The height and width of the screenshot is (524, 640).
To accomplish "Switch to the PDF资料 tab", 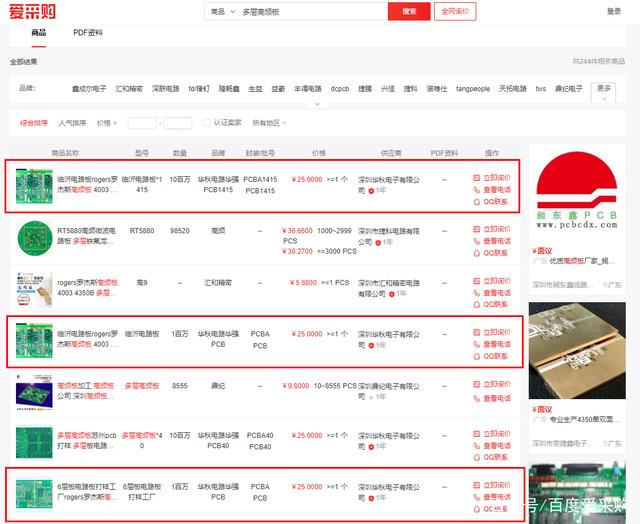I will coord(88,33).
